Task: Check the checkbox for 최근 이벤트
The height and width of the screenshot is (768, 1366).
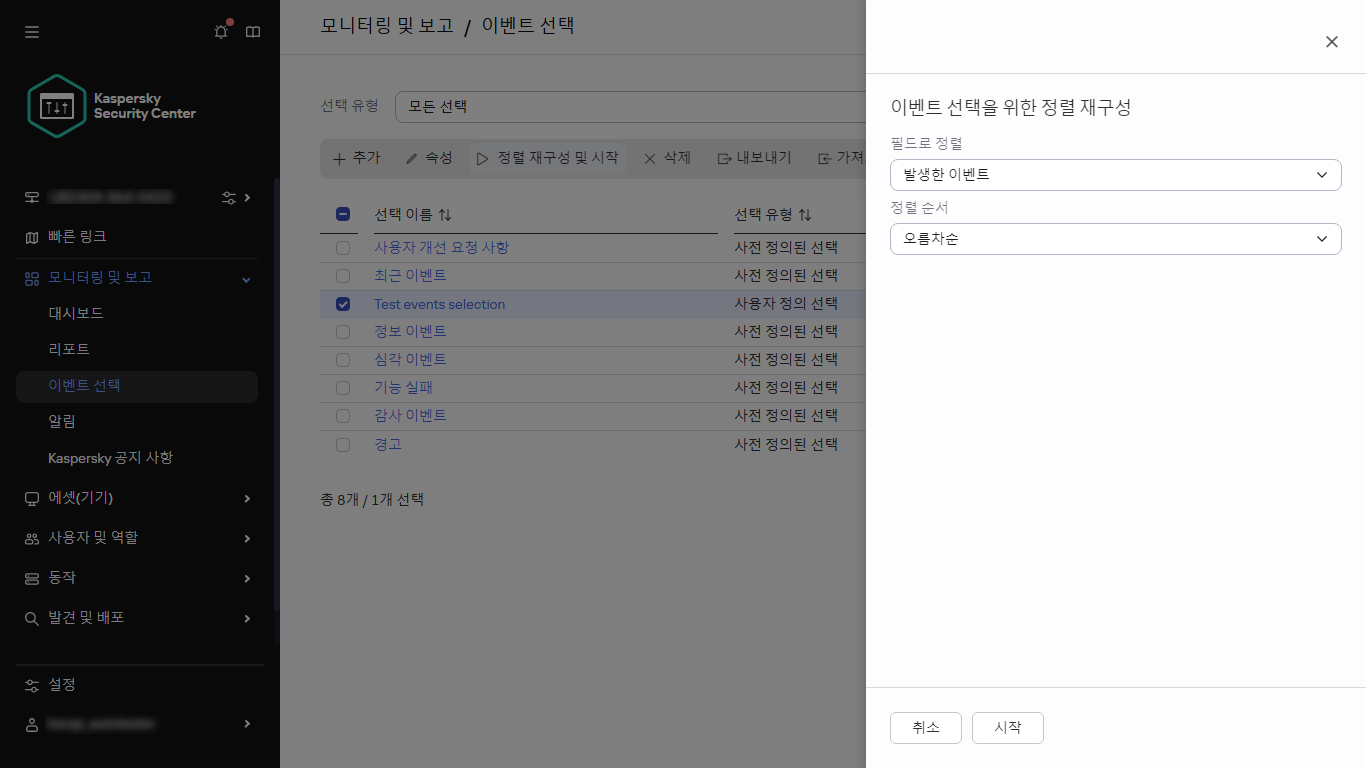Action: coord(343,275)
